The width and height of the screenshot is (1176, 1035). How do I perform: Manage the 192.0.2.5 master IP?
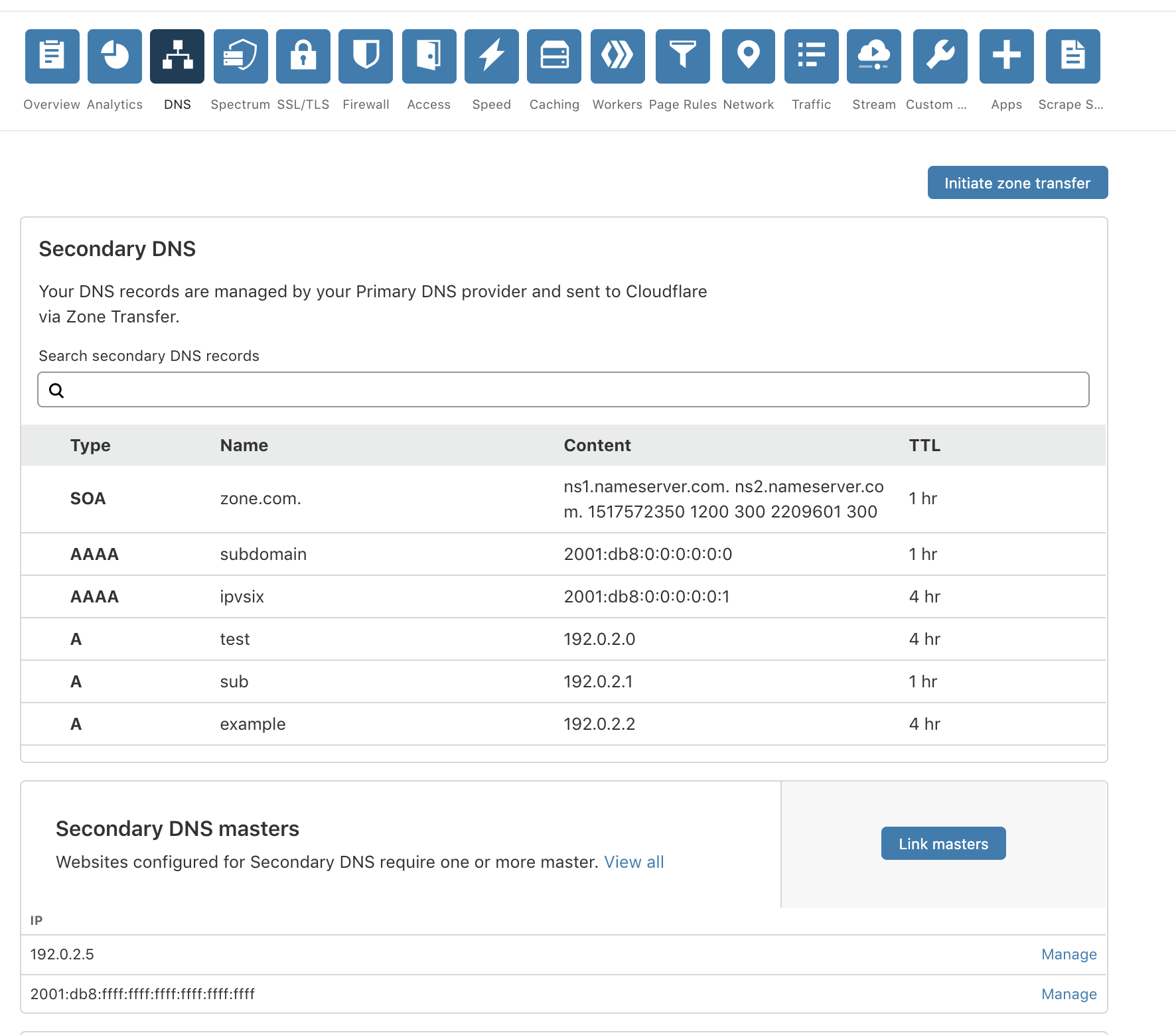pos(1068,954)
